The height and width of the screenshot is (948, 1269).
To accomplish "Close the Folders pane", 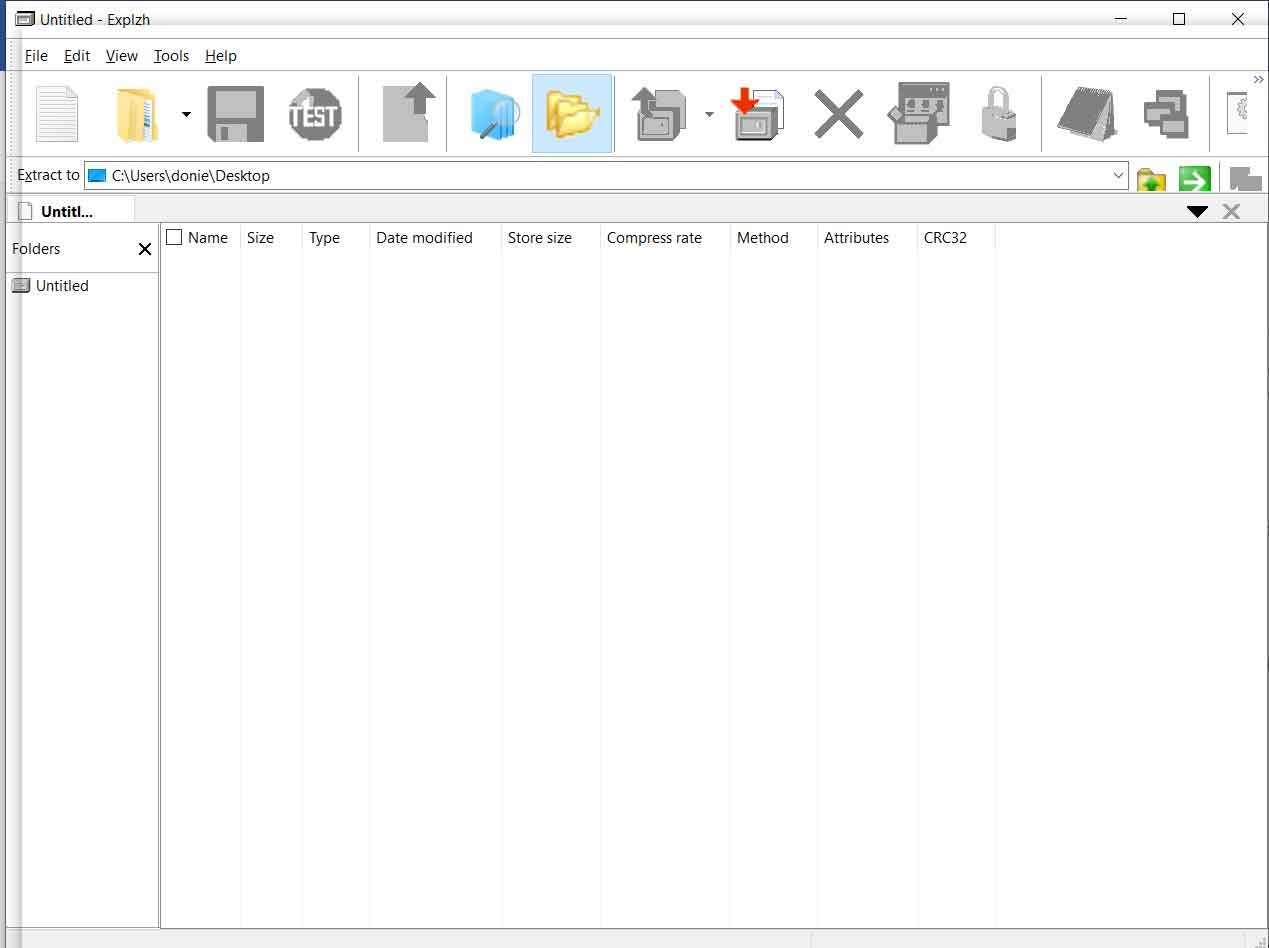I will [x=145, y=249].
